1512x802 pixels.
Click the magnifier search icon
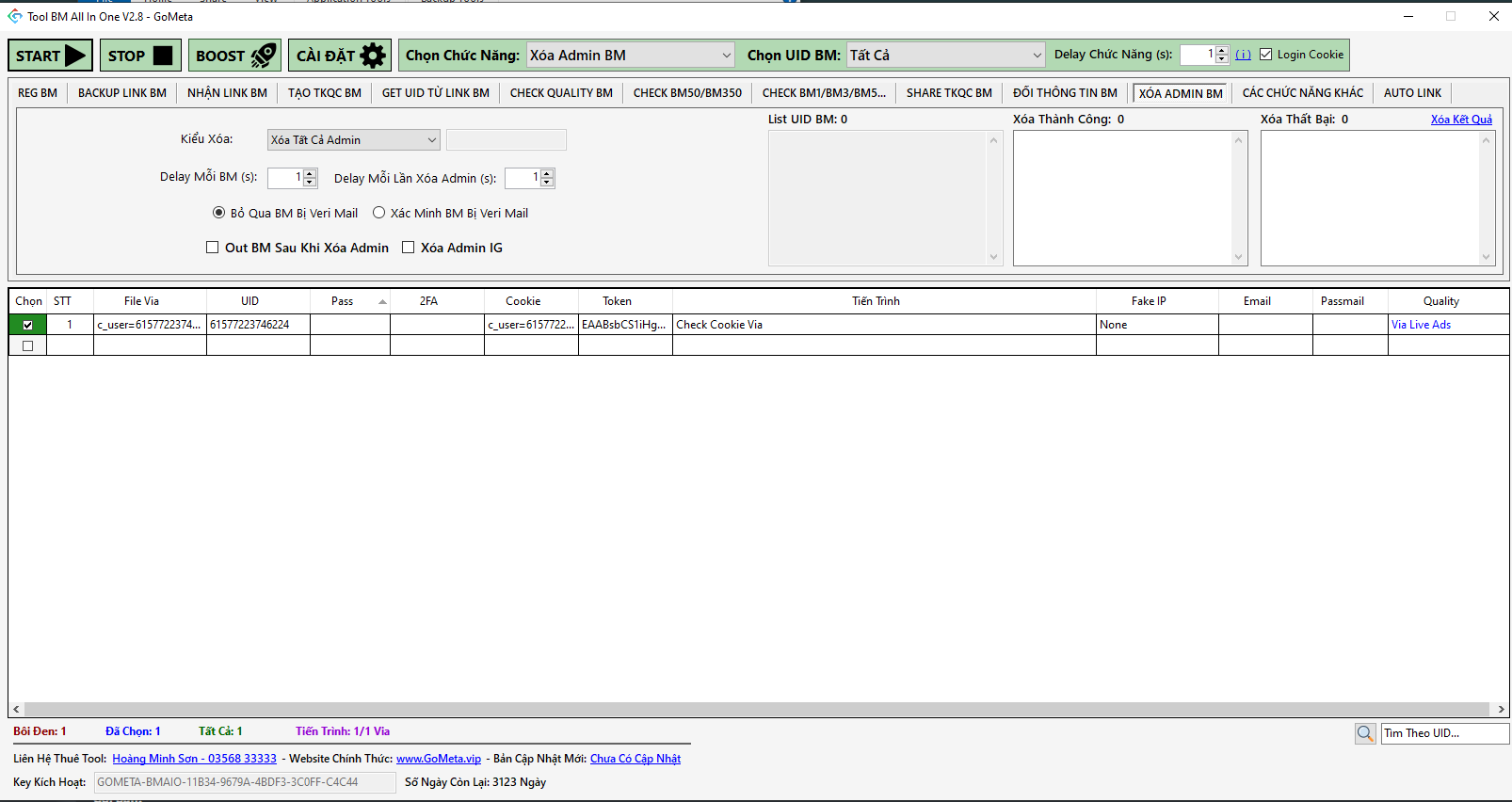1365,733
